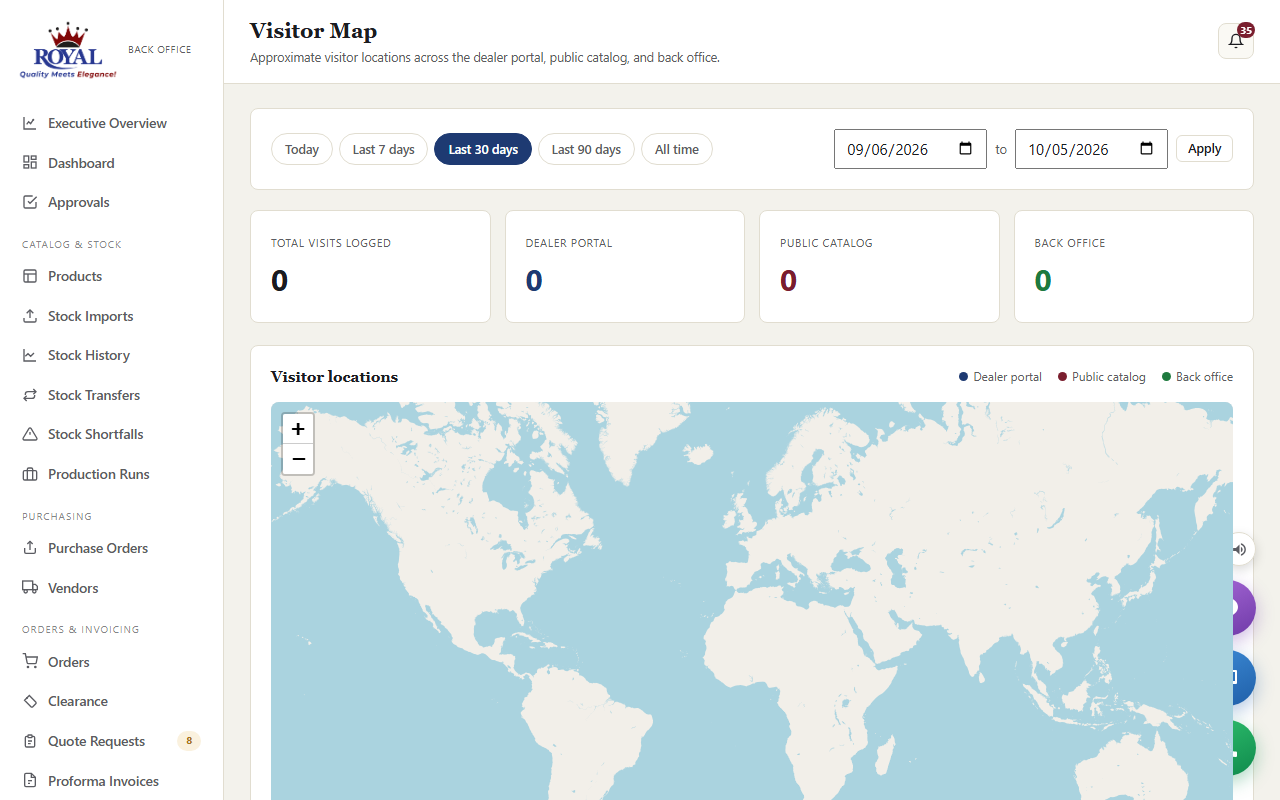The image size is (1280, 800).
Task: Click the Quote Requests clipboard icon
Action: coord(30,741)
